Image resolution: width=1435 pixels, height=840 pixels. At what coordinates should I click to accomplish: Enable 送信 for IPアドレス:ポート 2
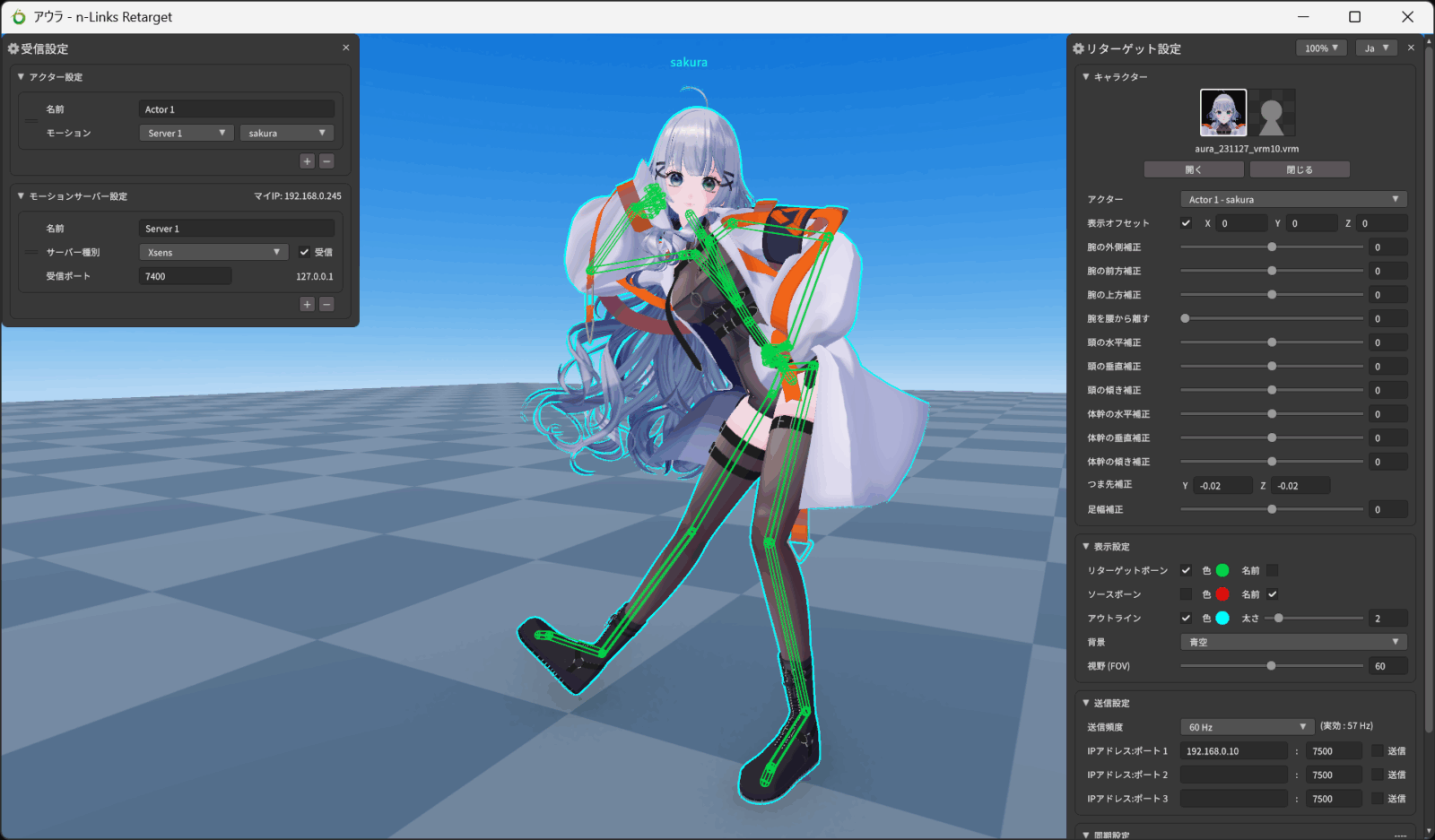pos(1377,775)
